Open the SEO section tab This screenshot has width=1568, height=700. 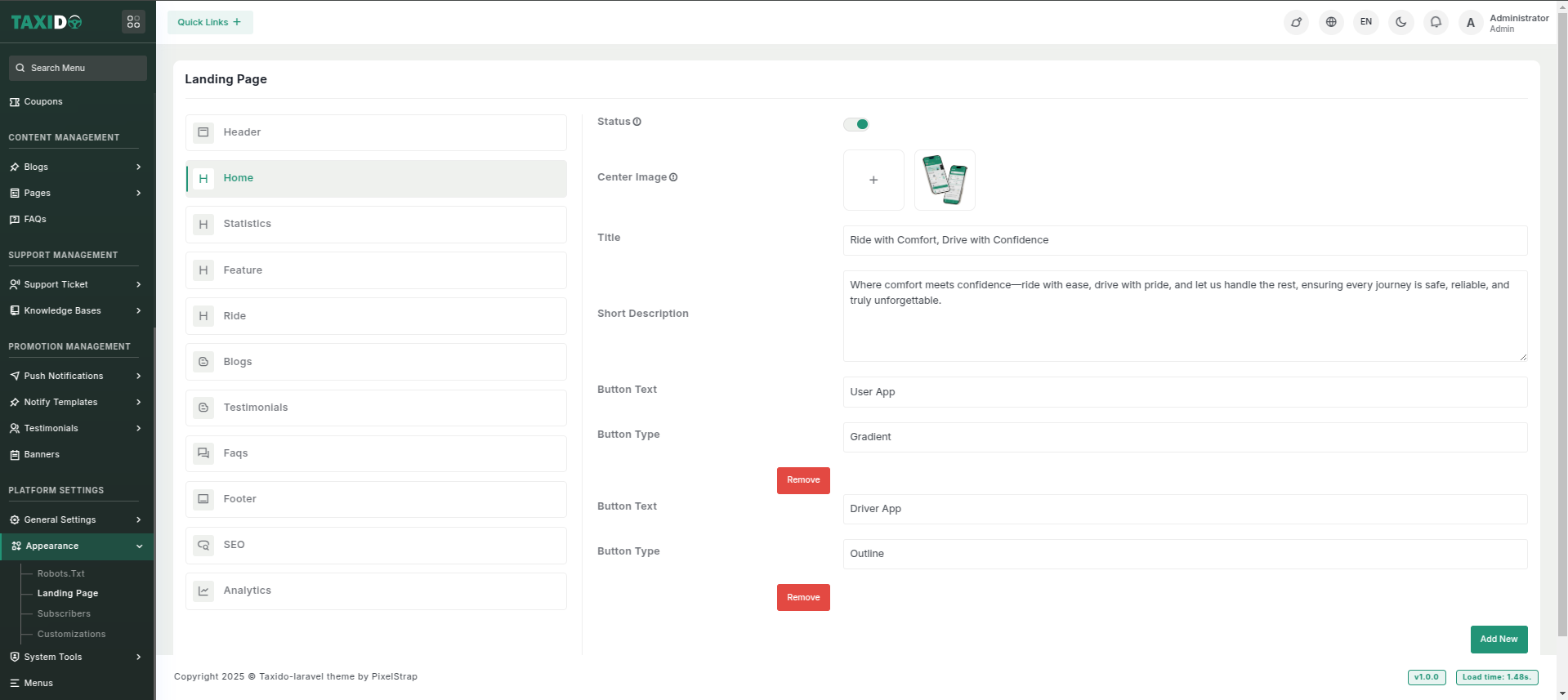pos(376,545)
